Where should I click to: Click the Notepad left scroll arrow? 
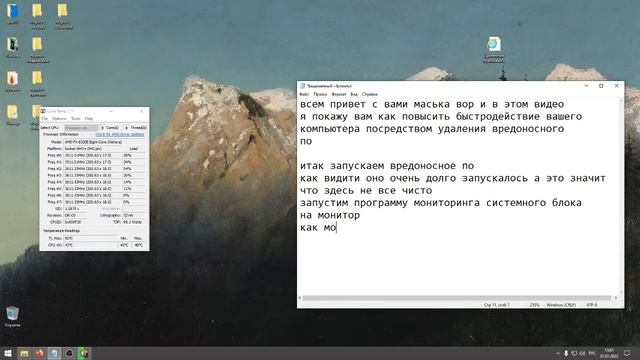pos(300,298)
